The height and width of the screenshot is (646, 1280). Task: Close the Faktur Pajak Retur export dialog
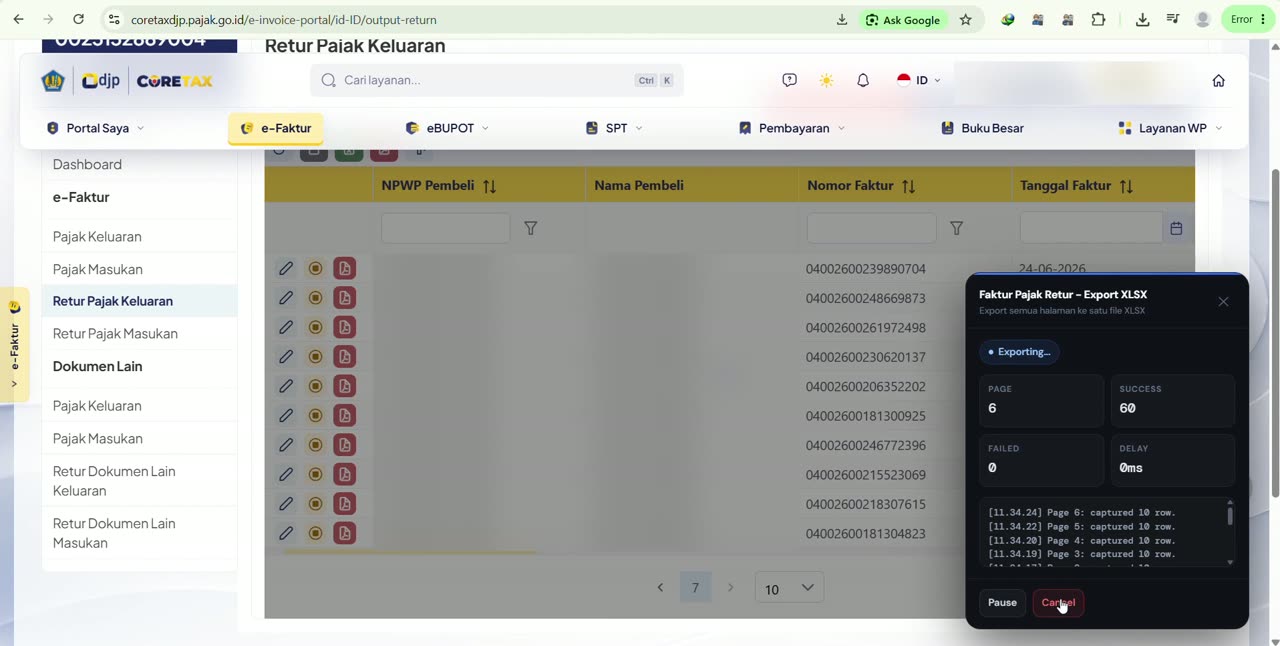point(1223,302)
